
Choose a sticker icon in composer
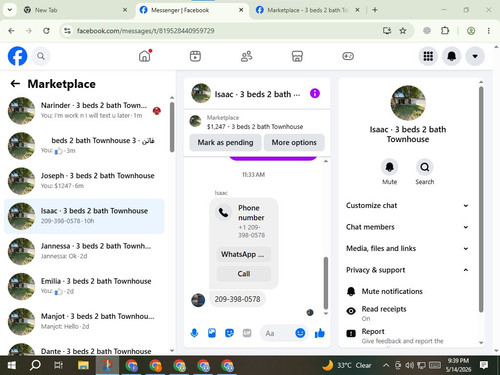pos(229,333)
